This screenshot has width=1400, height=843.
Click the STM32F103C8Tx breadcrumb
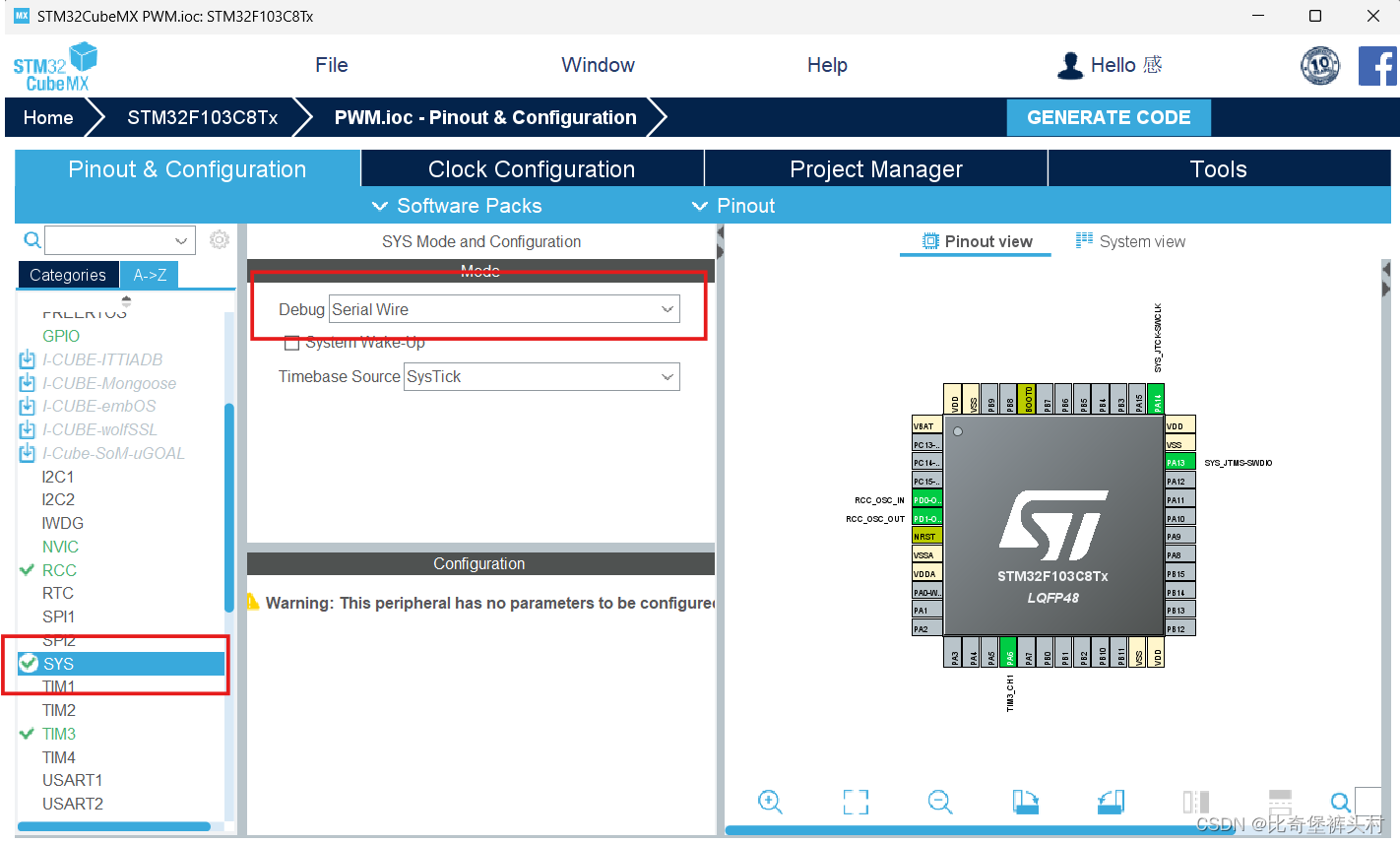coord(203,117)
